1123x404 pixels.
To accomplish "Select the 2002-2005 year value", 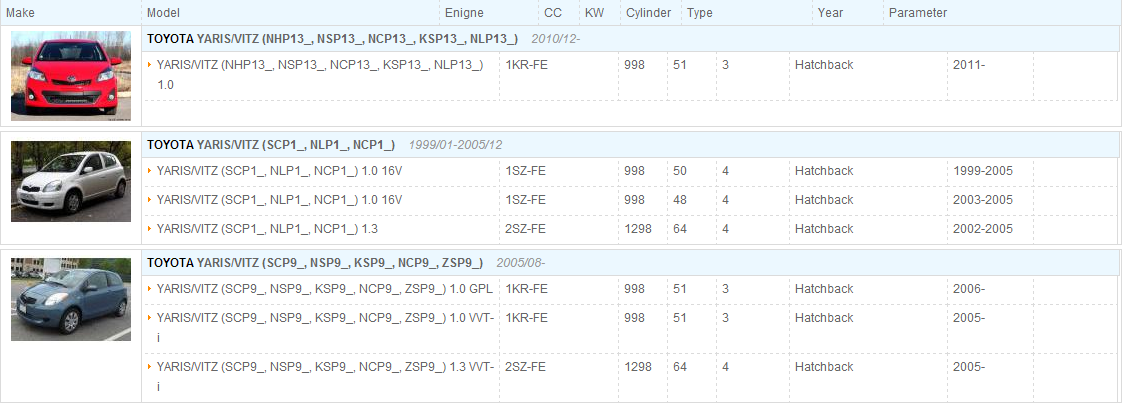I will coord(983,229).
